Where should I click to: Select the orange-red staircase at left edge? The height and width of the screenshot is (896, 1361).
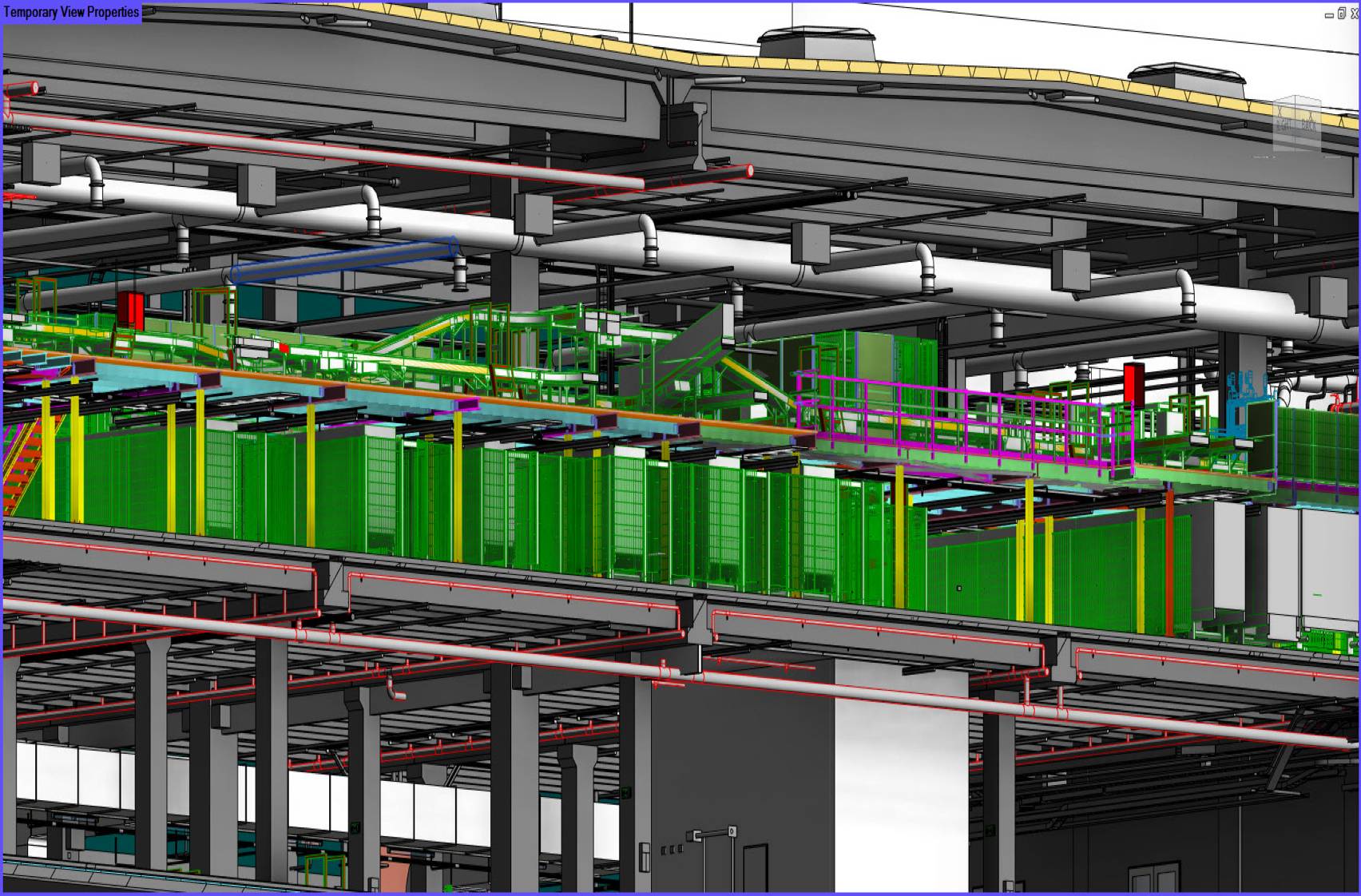[x=22, y=463]
